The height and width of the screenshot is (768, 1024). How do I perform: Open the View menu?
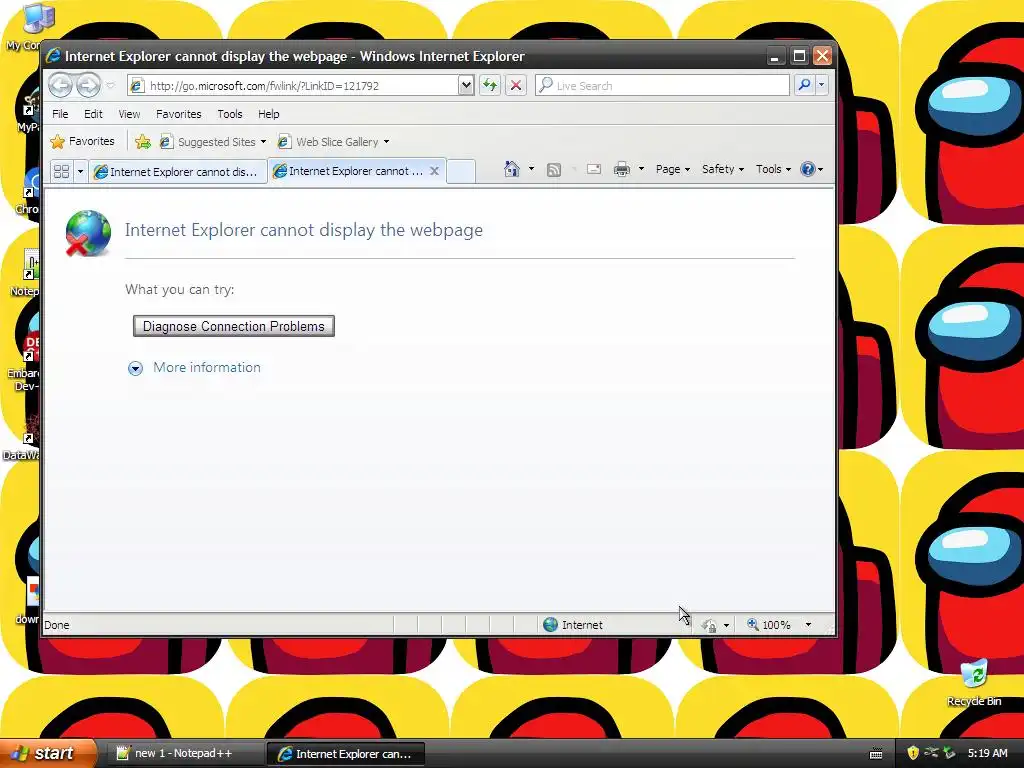129,114
